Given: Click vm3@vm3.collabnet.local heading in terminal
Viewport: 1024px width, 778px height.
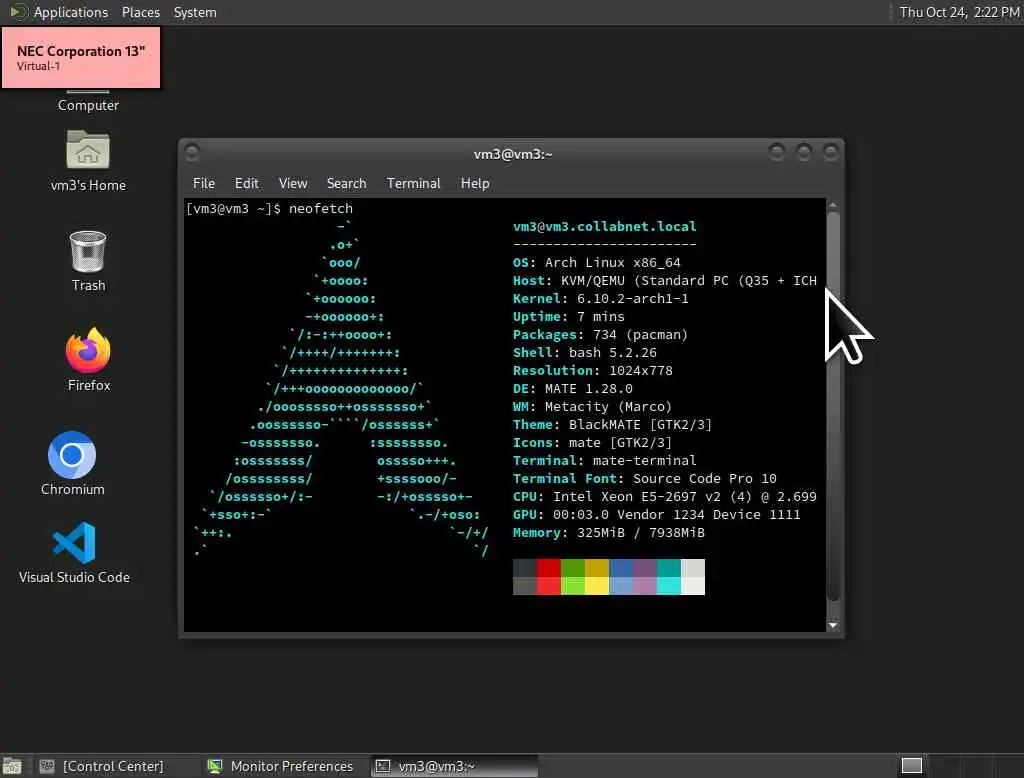Looking at the screenshot, I should 605,227.
